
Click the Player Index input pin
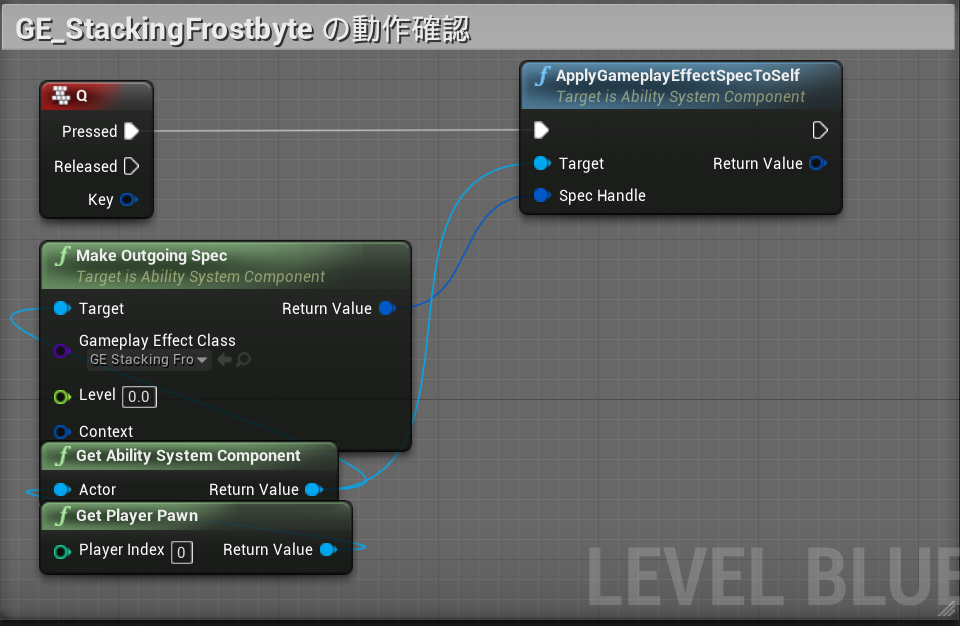point(62,552)
